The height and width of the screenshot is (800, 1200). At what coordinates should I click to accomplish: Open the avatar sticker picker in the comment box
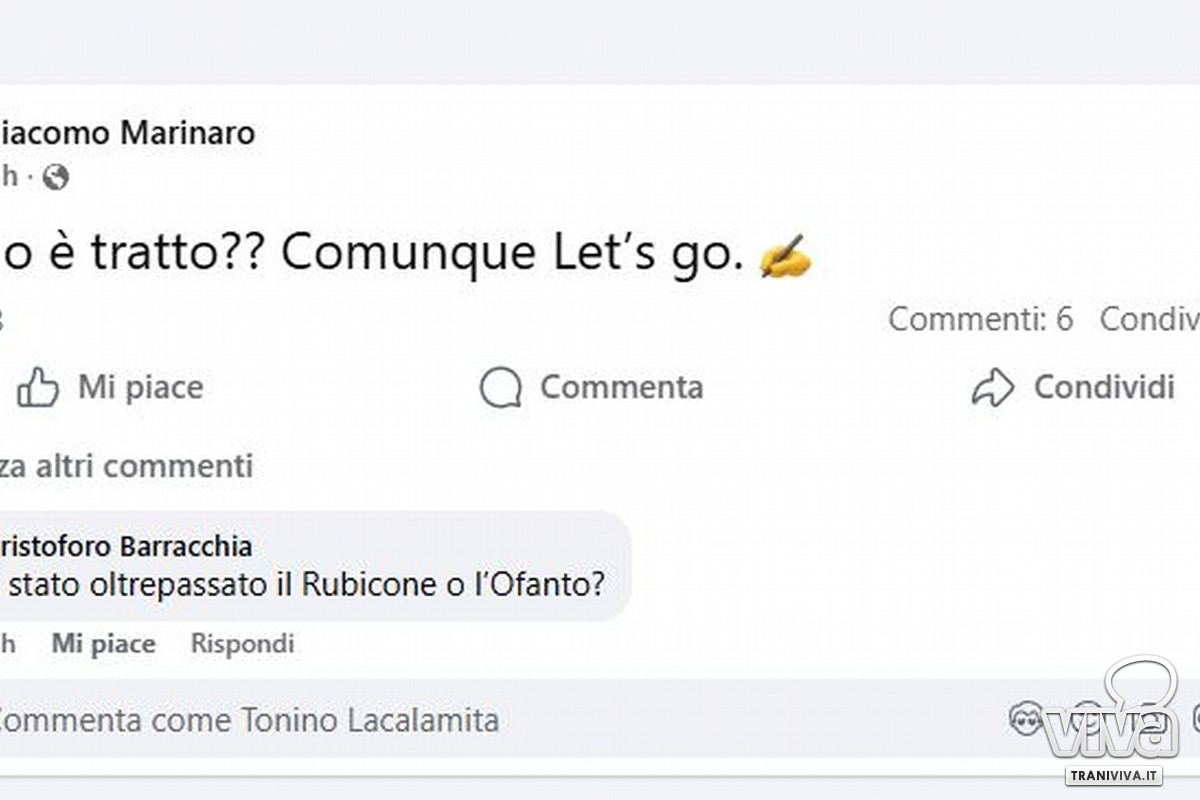coord(1026,719)
